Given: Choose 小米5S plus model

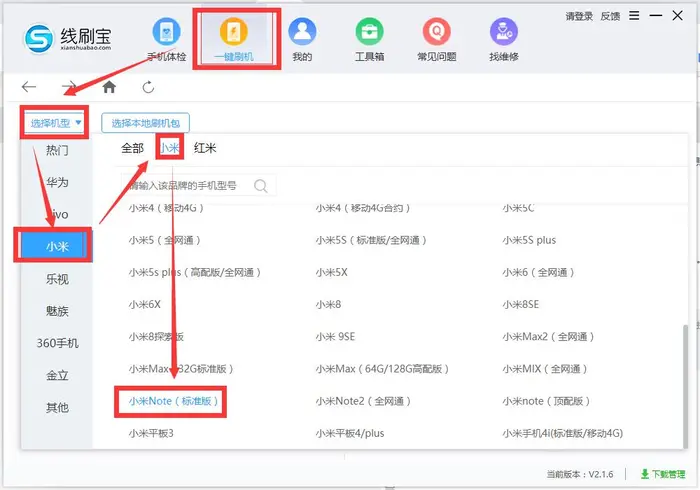Looking at the screenshot, I should pos(529,241).
